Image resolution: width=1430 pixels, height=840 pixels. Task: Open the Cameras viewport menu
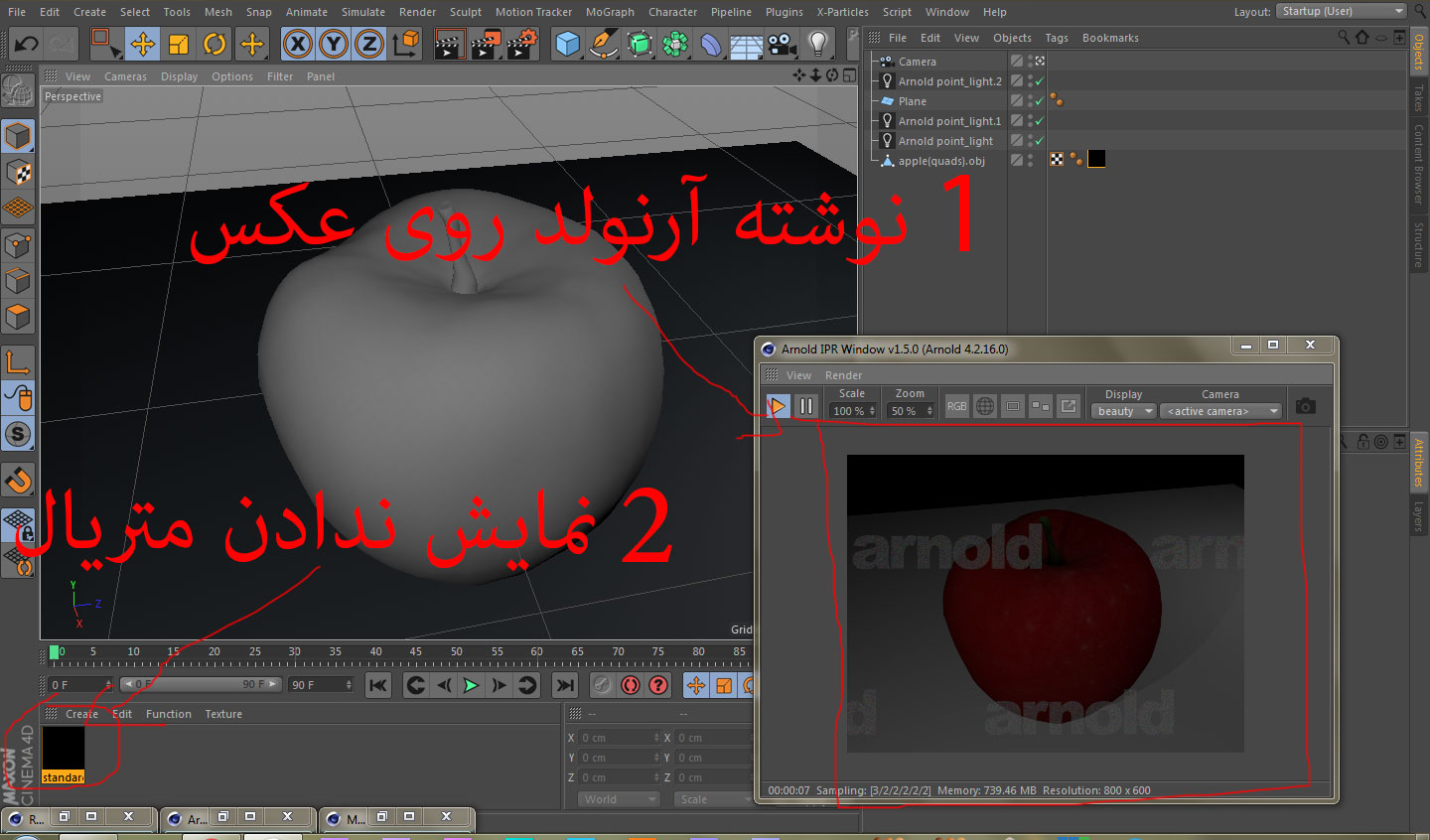click(125, 76)
